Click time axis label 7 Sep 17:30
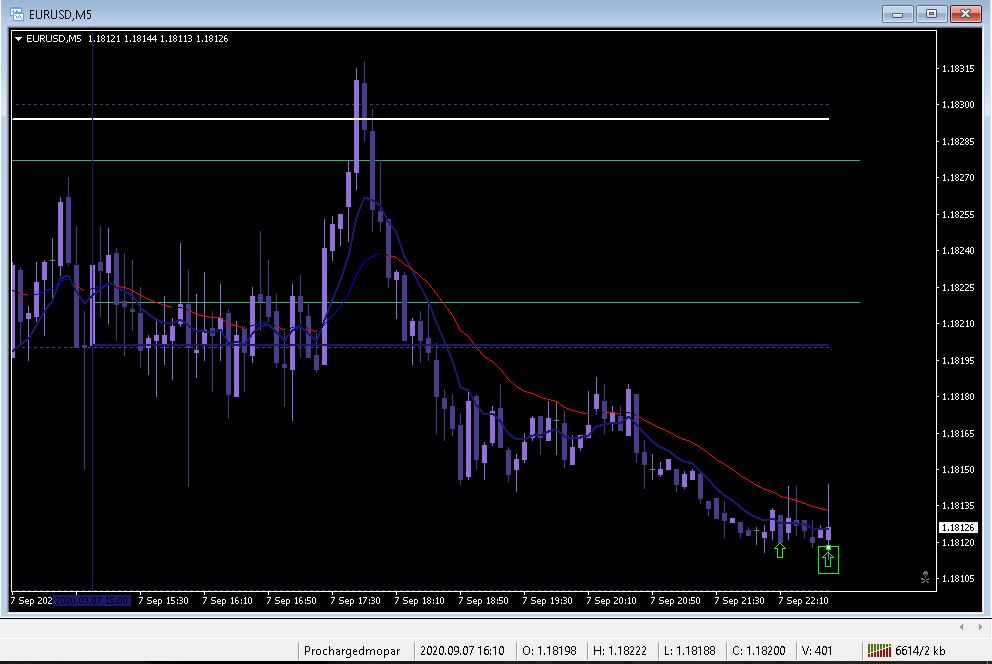992x664 pixels. click(x=355, y=600)
